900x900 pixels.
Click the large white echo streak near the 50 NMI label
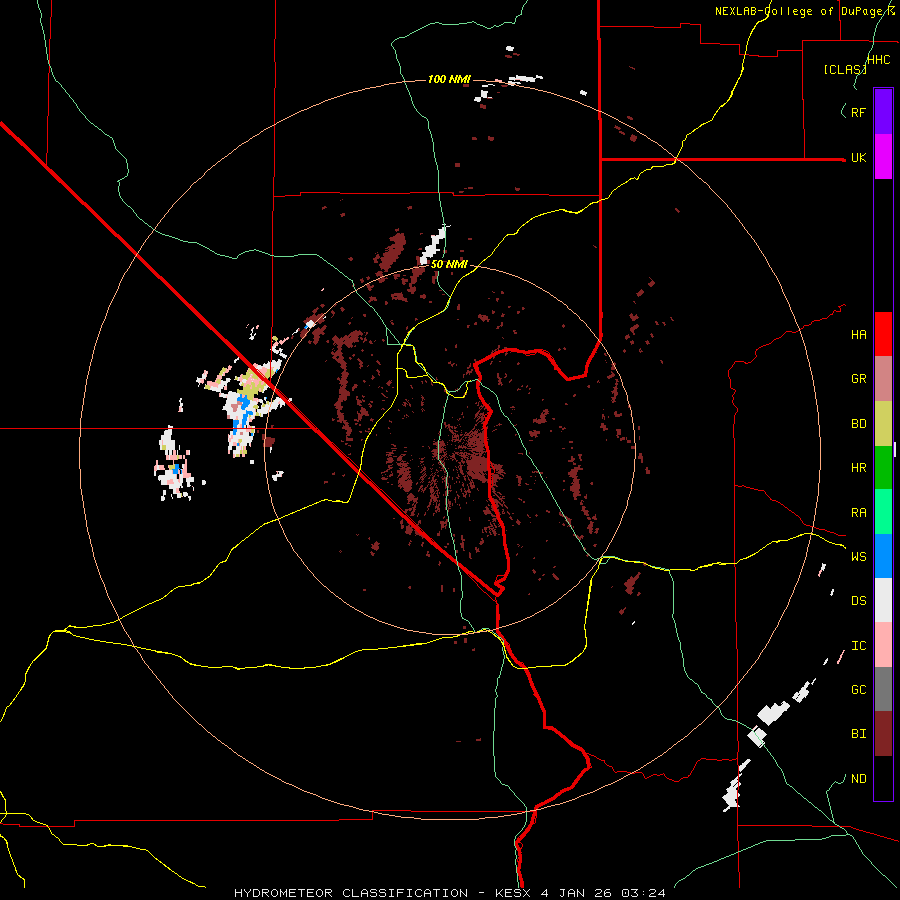pyautogui.click(x=433, y=245)
